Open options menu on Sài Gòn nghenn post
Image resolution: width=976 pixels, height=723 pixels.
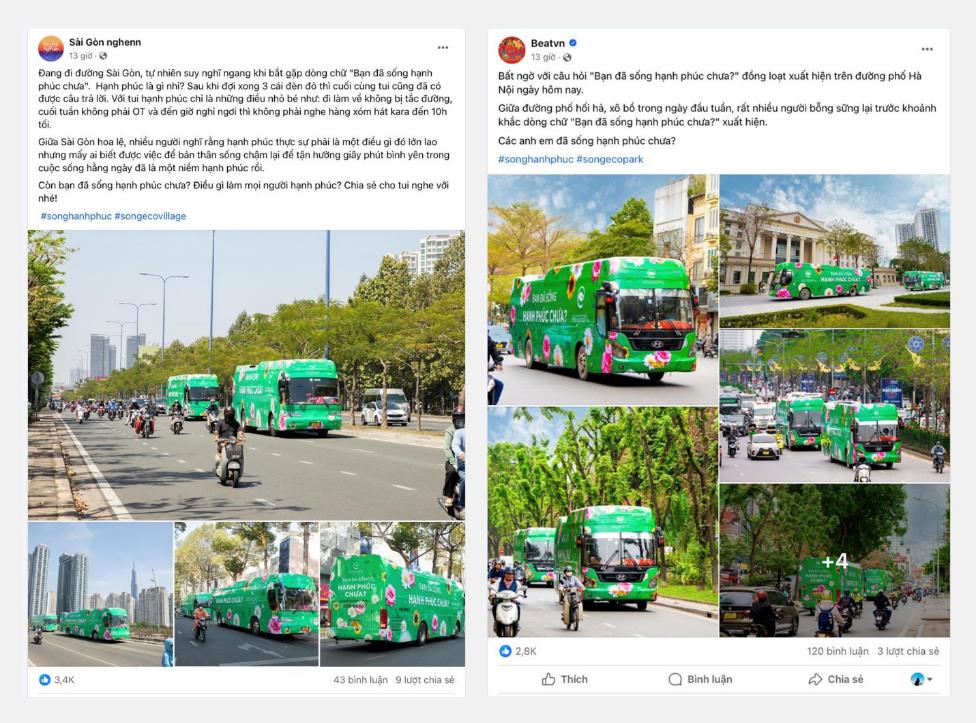[x=443, y=47]
